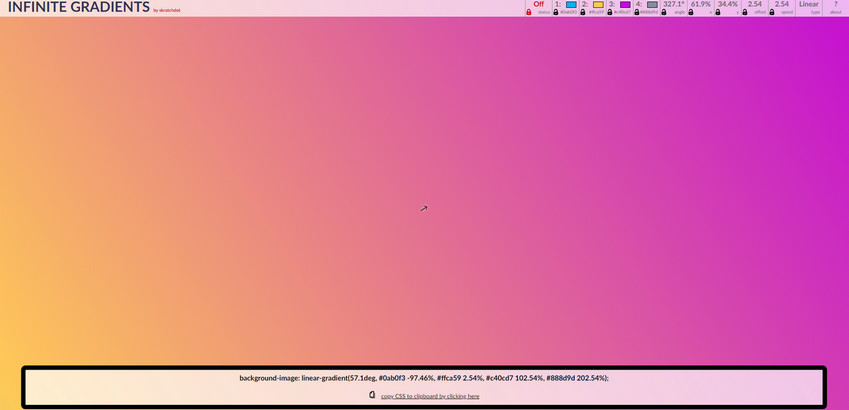Toggle the red status lock icon

click(x=528, y=12)
